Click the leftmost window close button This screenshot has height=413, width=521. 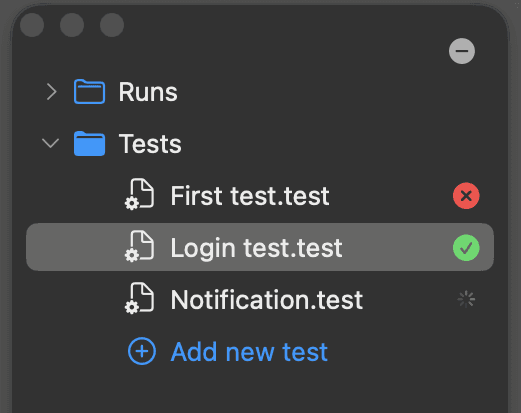[x=32, y=25]
